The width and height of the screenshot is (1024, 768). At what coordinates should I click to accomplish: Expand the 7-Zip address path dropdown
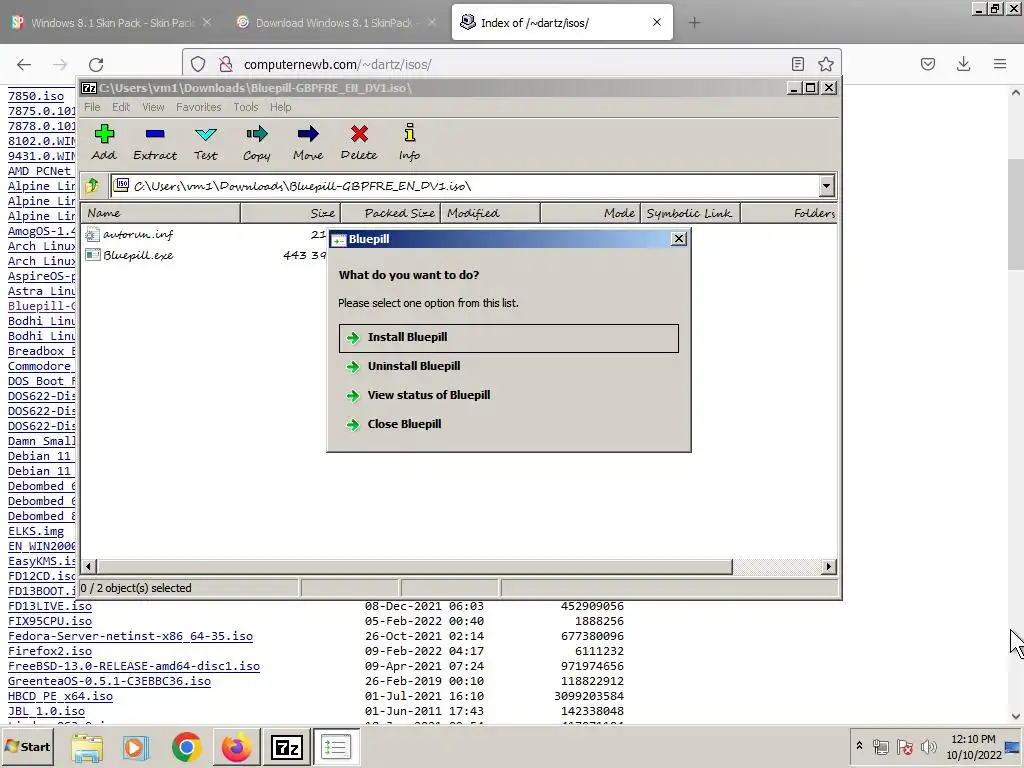(x=826, y=186)
